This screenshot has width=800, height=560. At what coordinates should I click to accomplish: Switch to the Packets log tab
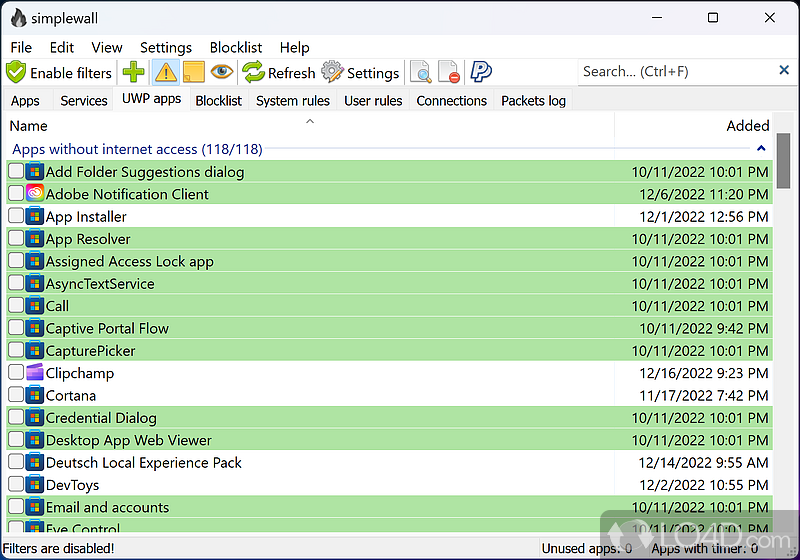click(533, 101)
